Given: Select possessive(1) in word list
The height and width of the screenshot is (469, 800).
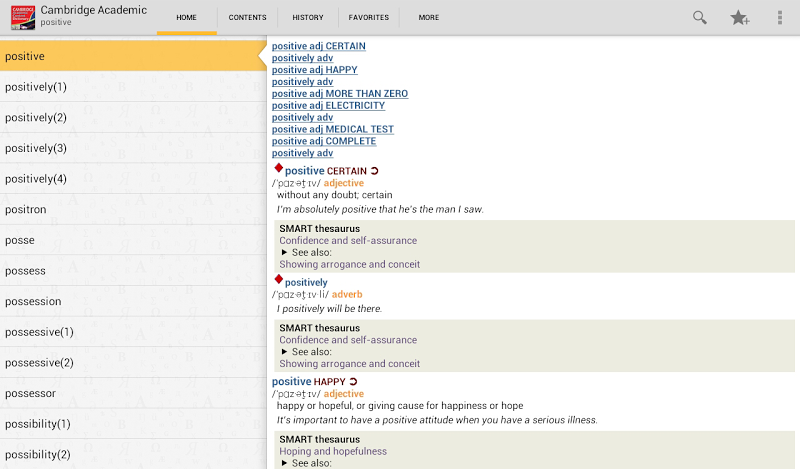Looking at the screenshot, I should (x=133, y=332).
